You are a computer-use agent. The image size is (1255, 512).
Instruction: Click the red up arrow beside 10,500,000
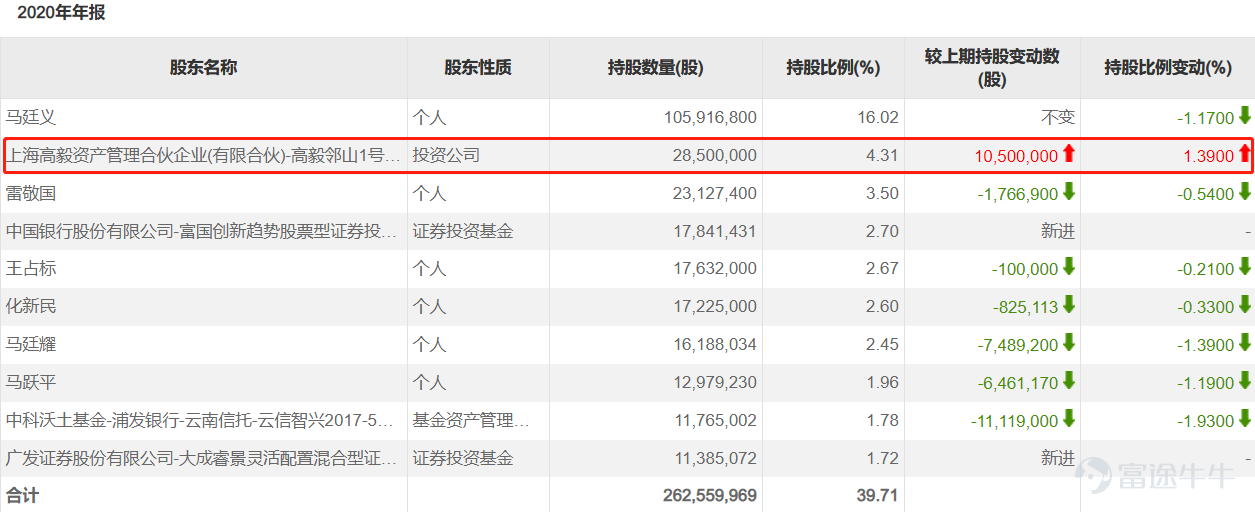click(1068, 154)
